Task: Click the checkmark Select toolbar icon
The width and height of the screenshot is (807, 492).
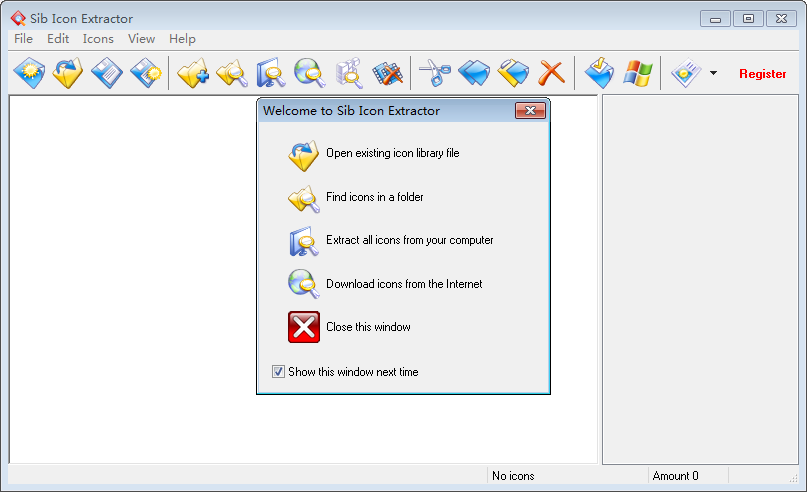Action: click(599, 73)
